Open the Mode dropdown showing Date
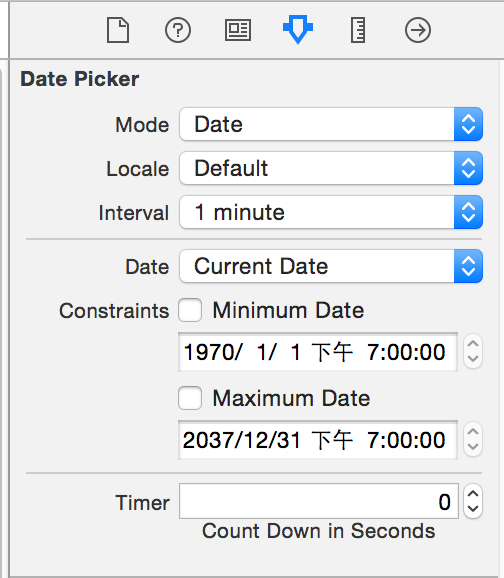The height and width of the screenshot is (578, 504). tap(331, 124)
